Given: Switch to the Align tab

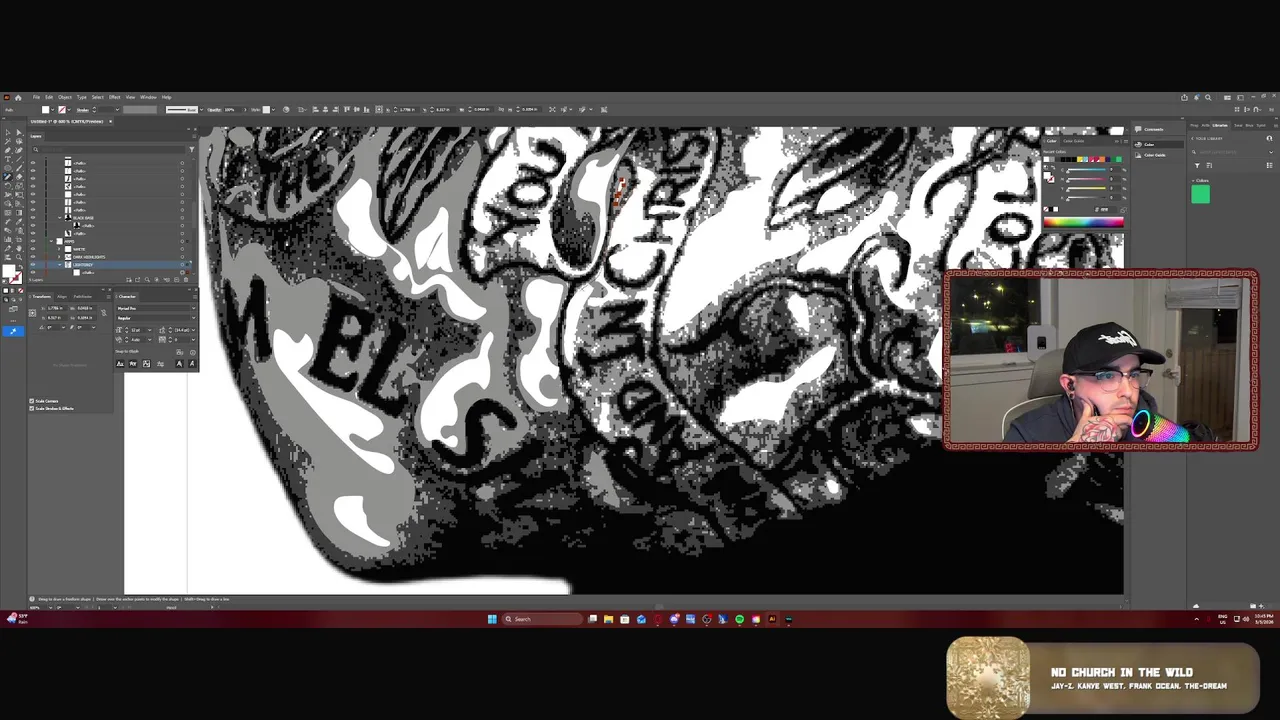Looking at the screenshot, I should pos(62,297).
